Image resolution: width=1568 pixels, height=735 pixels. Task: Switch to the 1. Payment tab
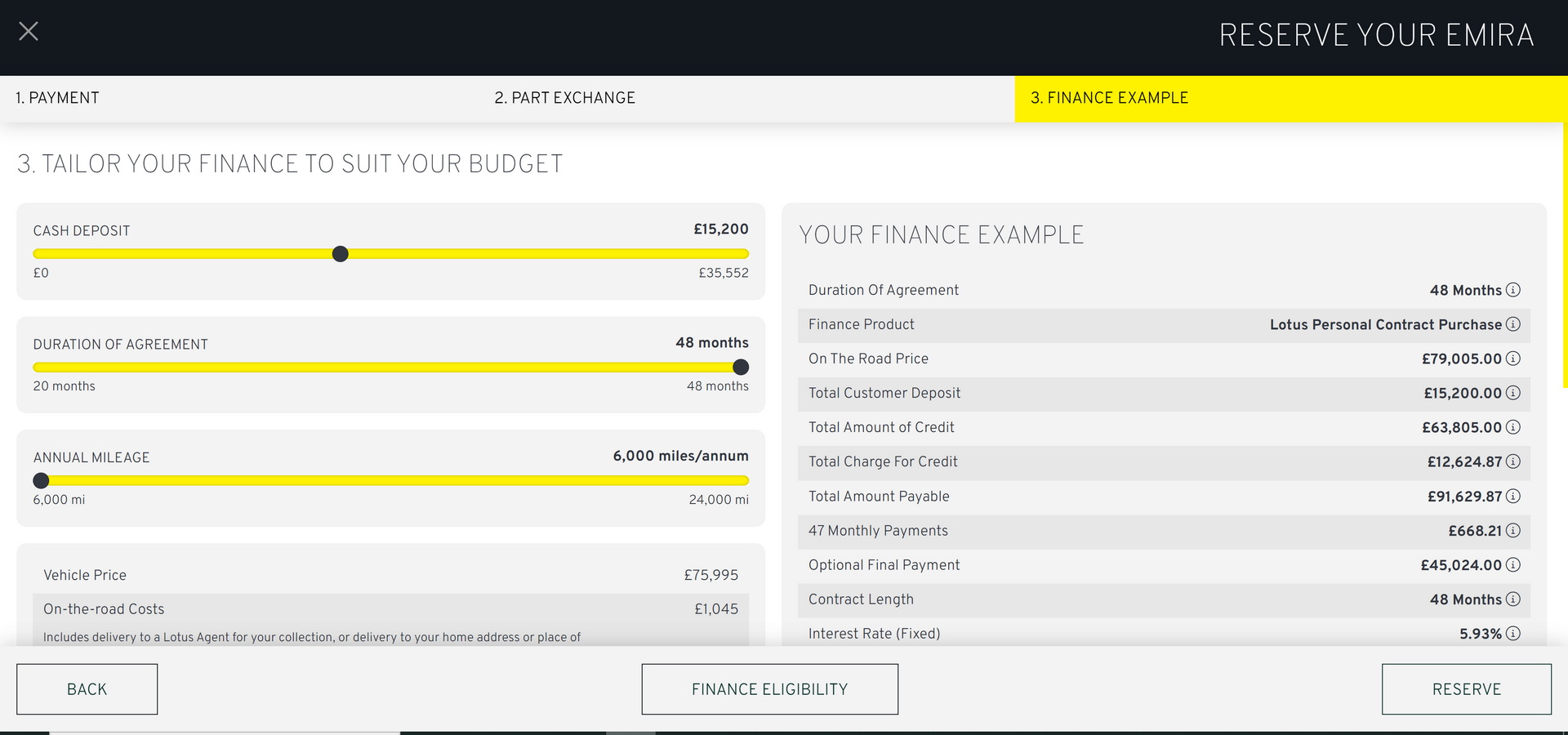coord(57,98)
